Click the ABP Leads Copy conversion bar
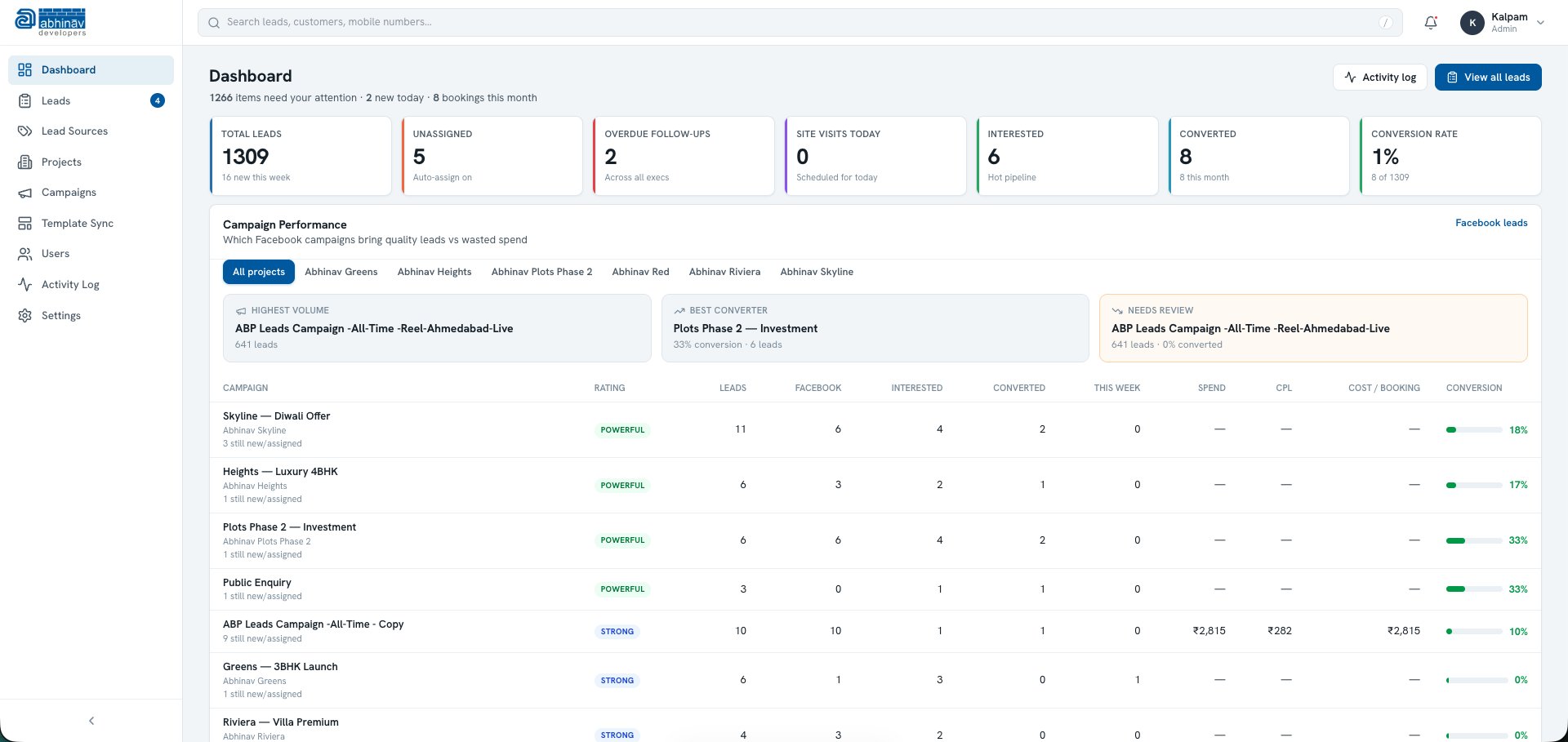 point(1474,632)
